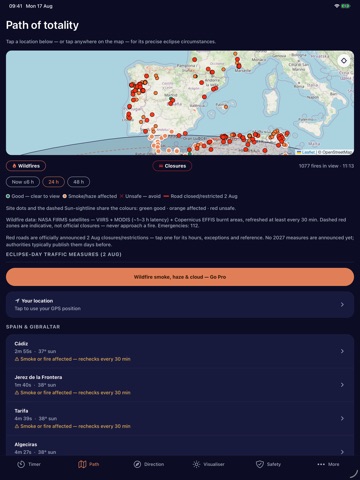Tap the Spain & Gibraltar section header

33,327
